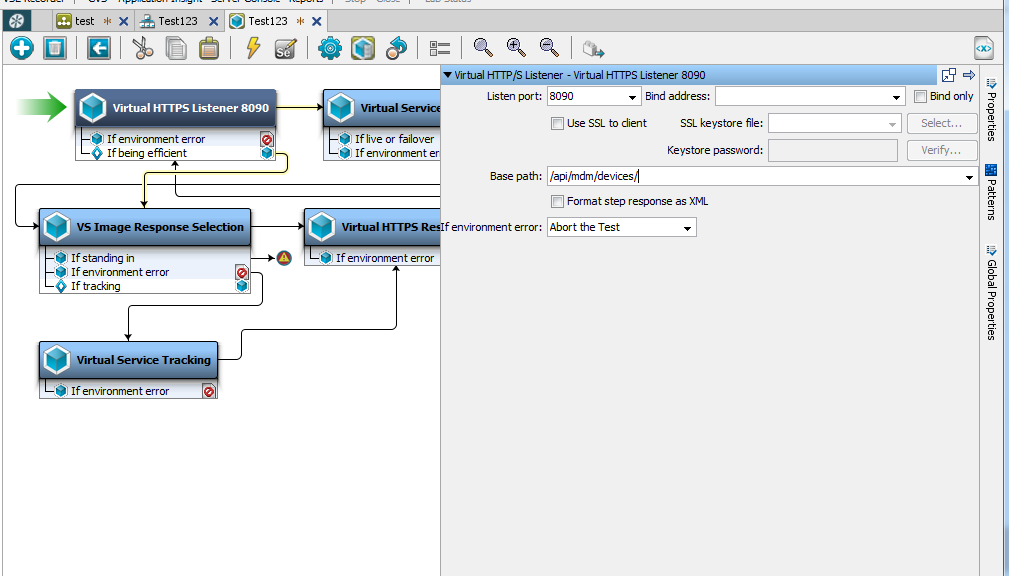Click the zoom out magnifier icon
The height and width of the screenshot is (576, 1009).
[x=548, y=47]
